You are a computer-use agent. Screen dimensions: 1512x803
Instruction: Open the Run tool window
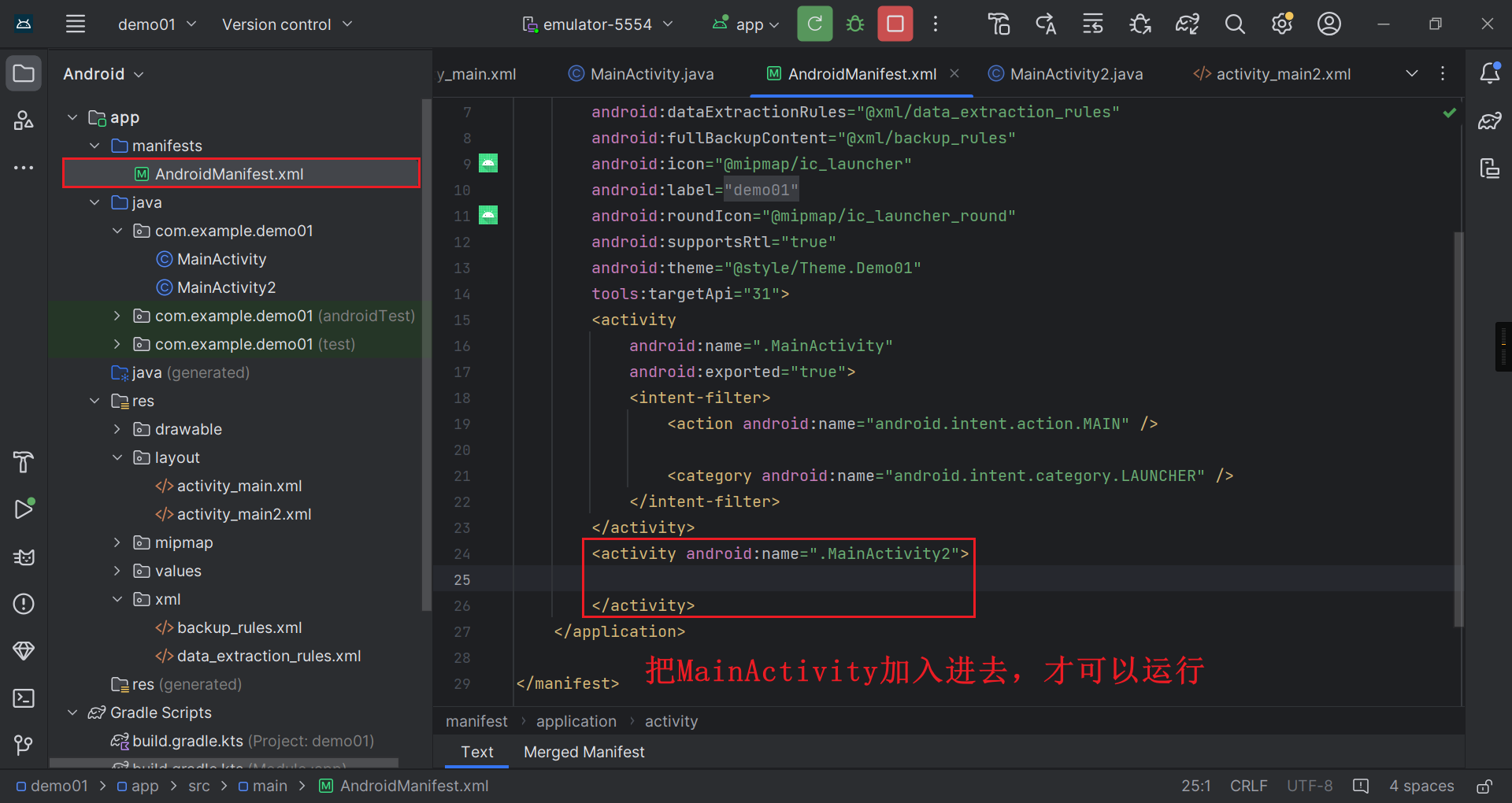(24, 509)
